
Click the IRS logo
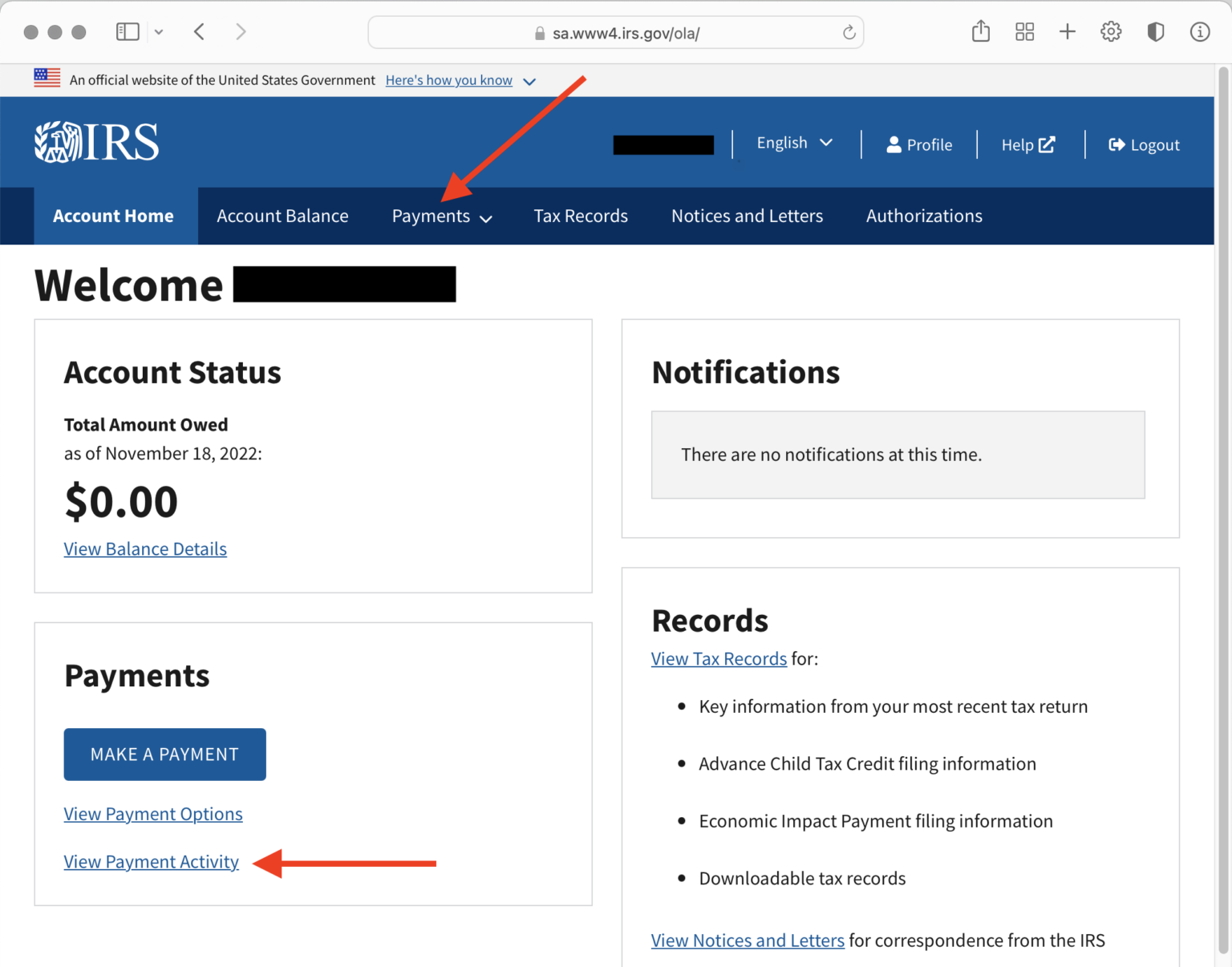pyautogui.click(x=95, y=141)
